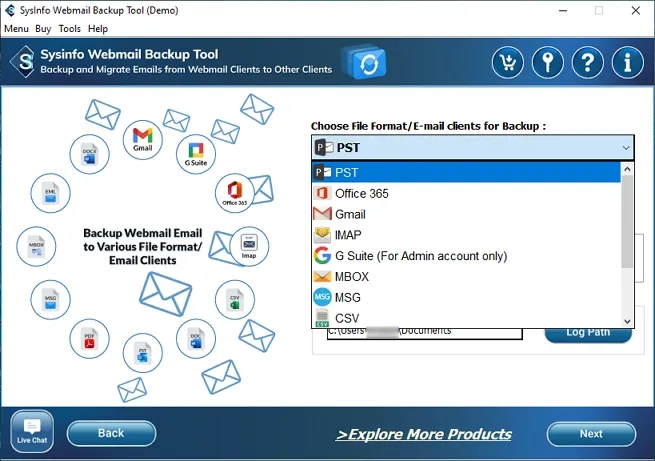Click the list scrollbar up arrow

[x=627, y=169]
